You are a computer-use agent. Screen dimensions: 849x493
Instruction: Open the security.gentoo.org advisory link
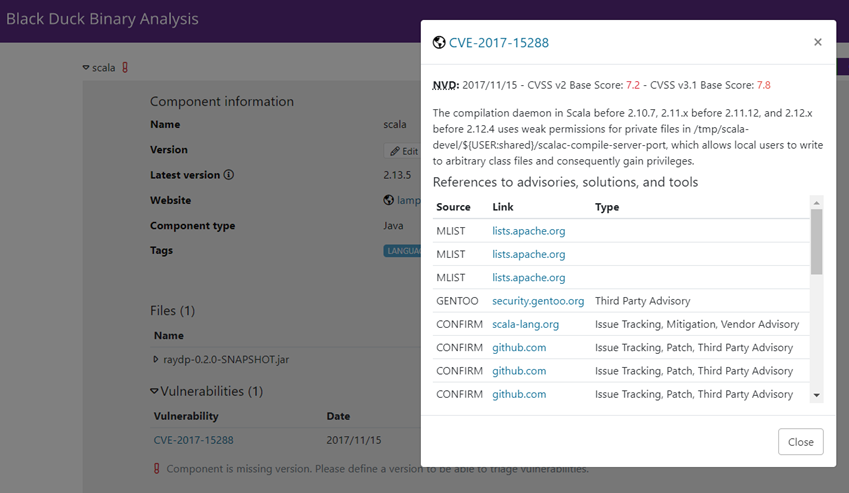(538, 301)
